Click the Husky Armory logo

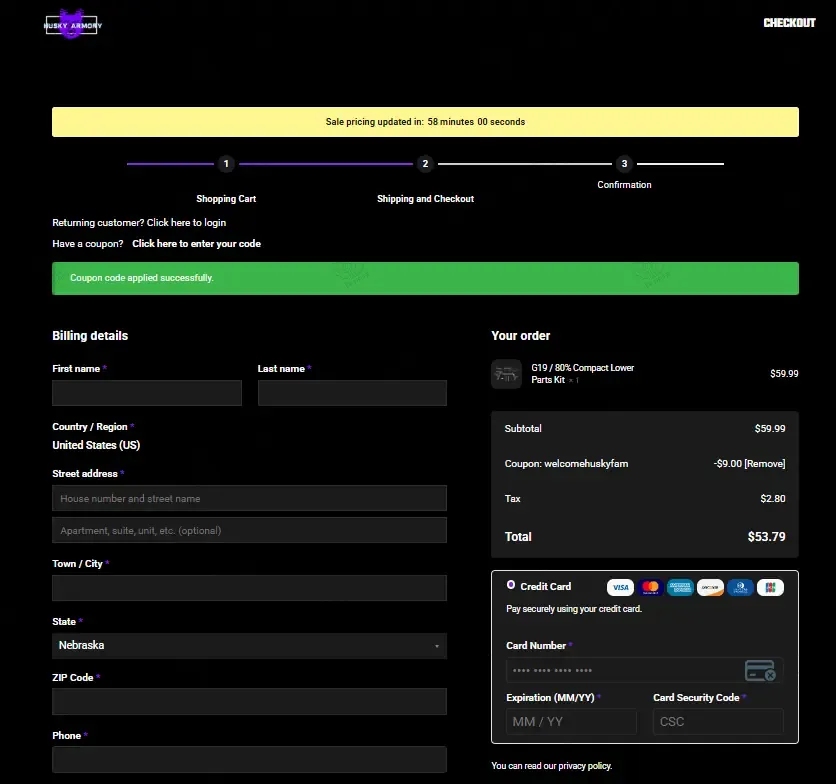tap(73, 26)
